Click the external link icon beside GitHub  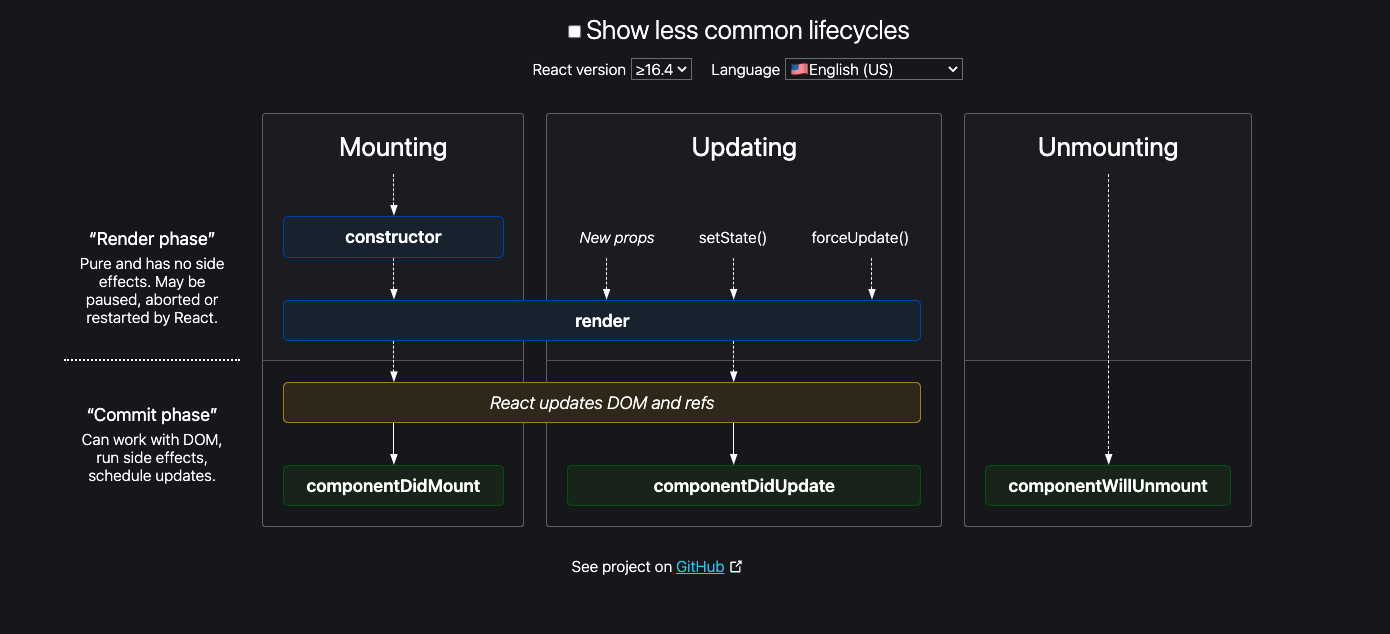pyautogui.click(x=736, y=567)
